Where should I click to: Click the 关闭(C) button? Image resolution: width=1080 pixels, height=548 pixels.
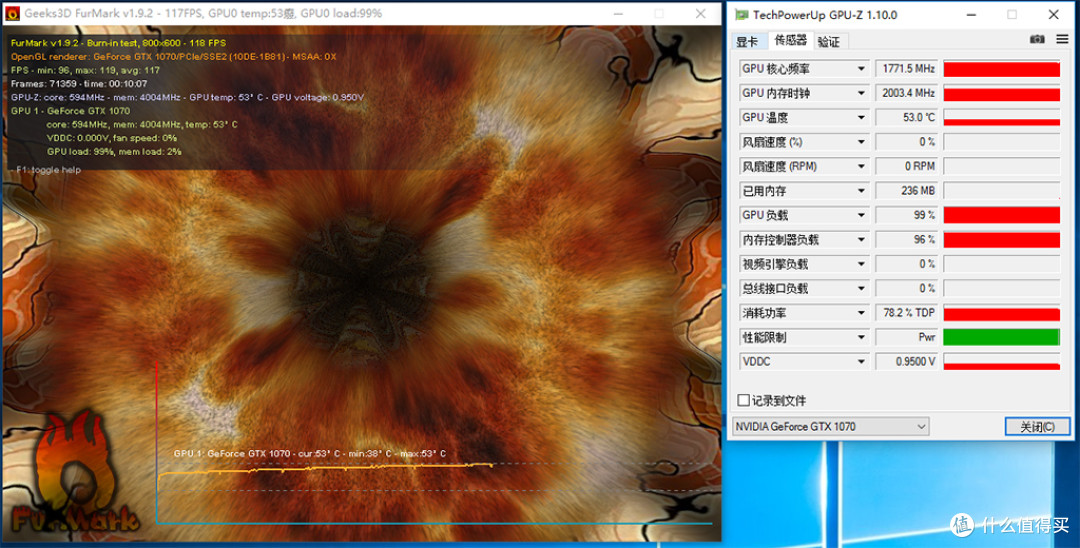1037,427
